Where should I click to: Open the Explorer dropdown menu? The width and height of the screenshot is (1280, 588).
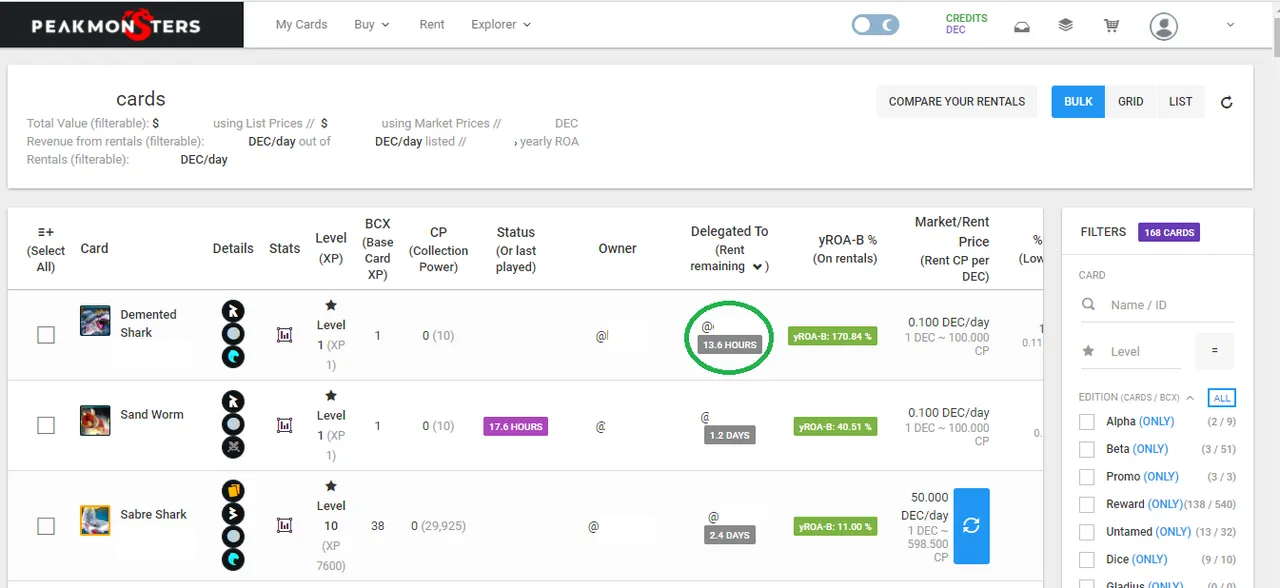[x=501, y=25]
